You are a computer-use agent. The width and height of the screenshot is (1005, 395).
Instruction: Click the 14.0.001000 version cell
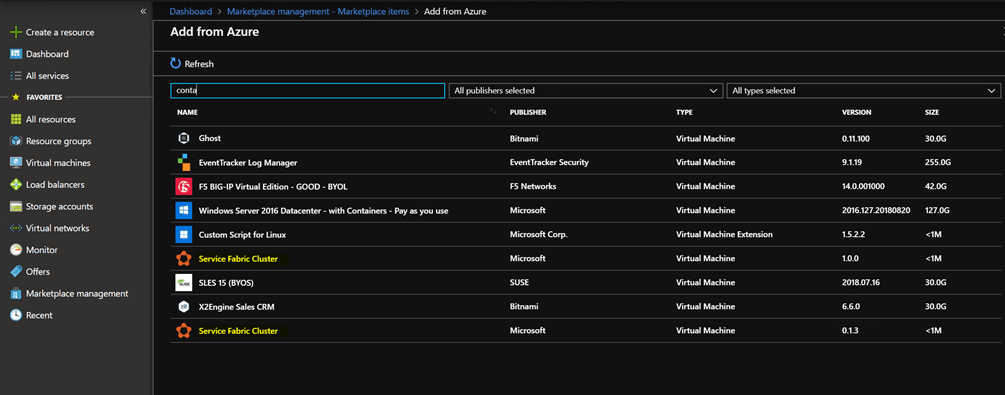[x=863, y=187]
